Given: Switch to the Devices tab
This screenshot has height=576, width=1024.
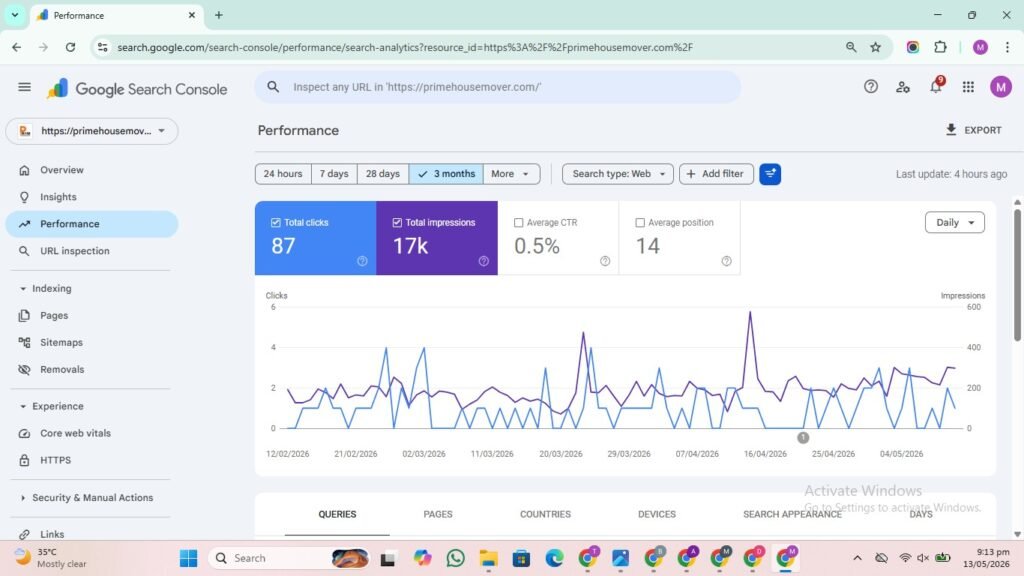Looking at the screenshot, I should pyautogui.click(x=657, y=515).
